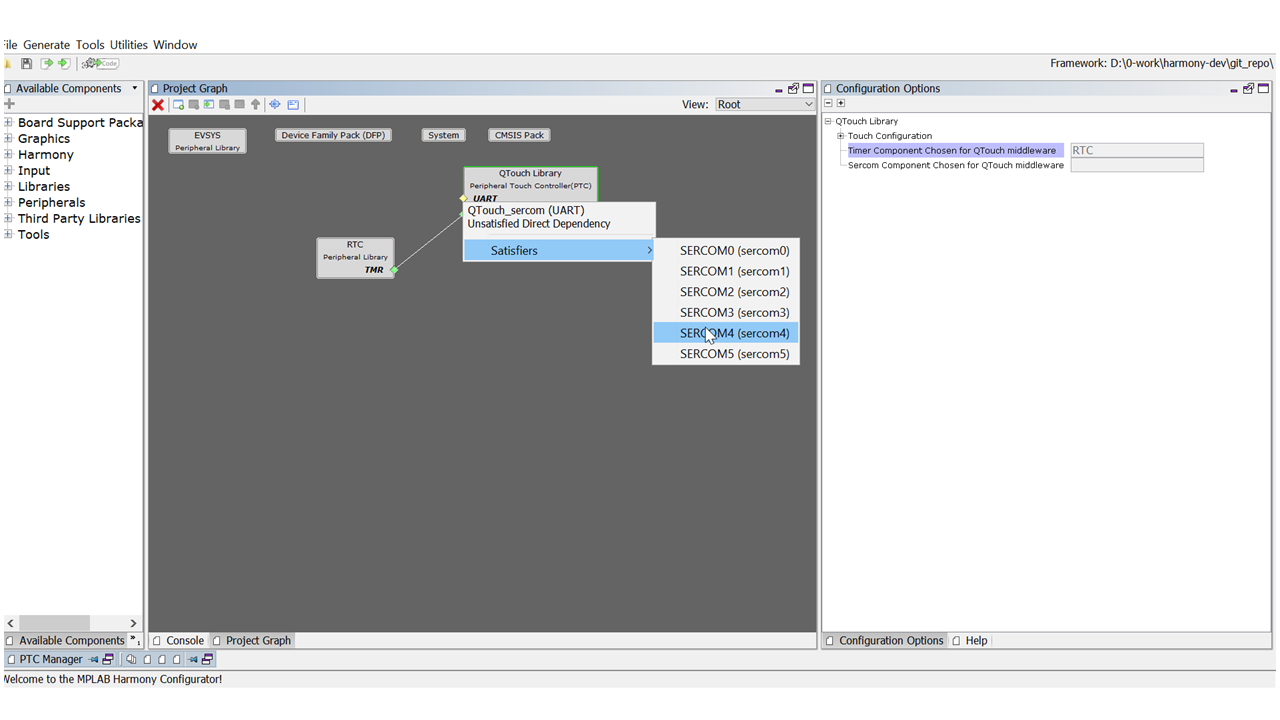Switch to the Help tab
This screenshot has width=1280, height=720.
(x=975, y=641)
